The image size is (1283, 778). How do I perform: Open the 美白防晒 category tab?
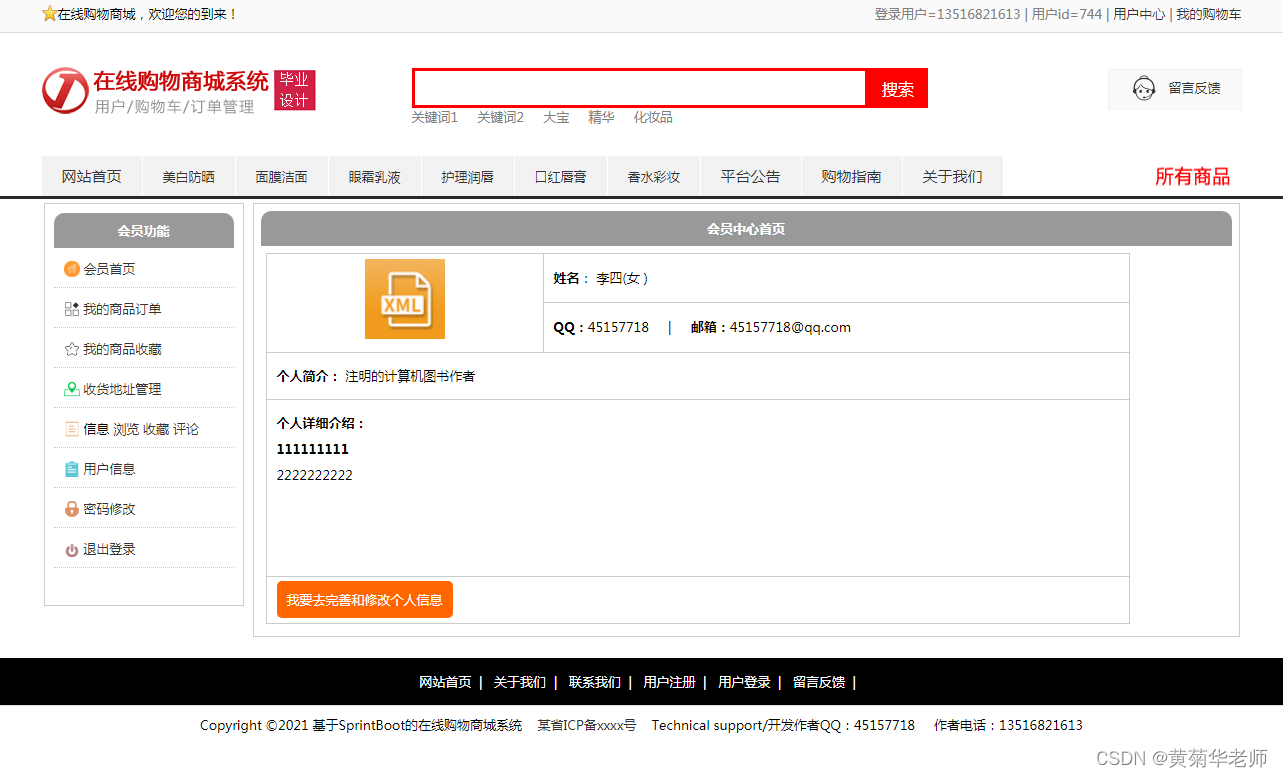189,177
